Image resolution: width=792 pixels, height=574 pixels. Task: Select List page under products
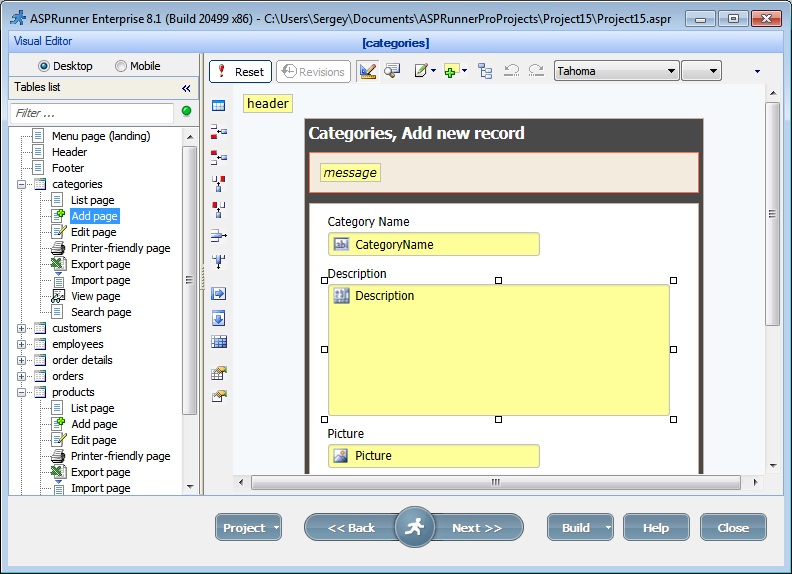(x=92, y=408)
